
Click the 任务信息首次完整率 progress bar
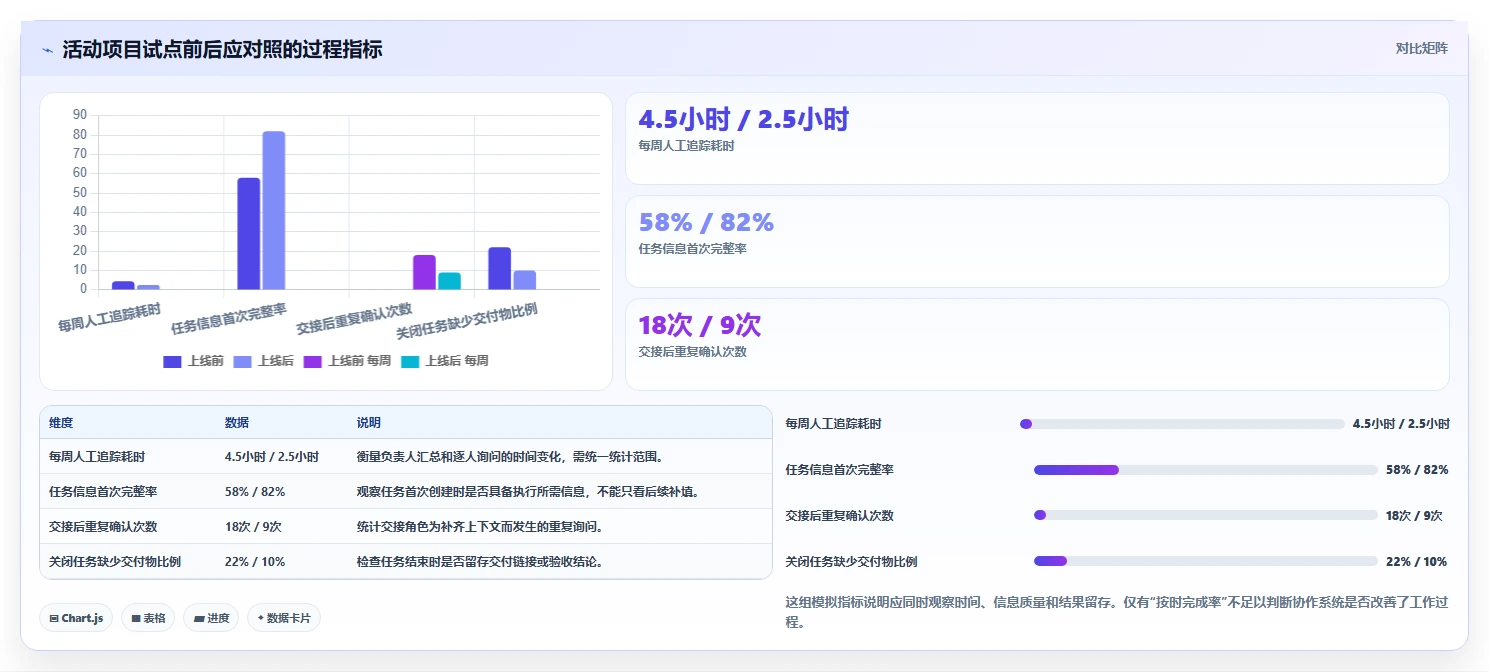1206,470
